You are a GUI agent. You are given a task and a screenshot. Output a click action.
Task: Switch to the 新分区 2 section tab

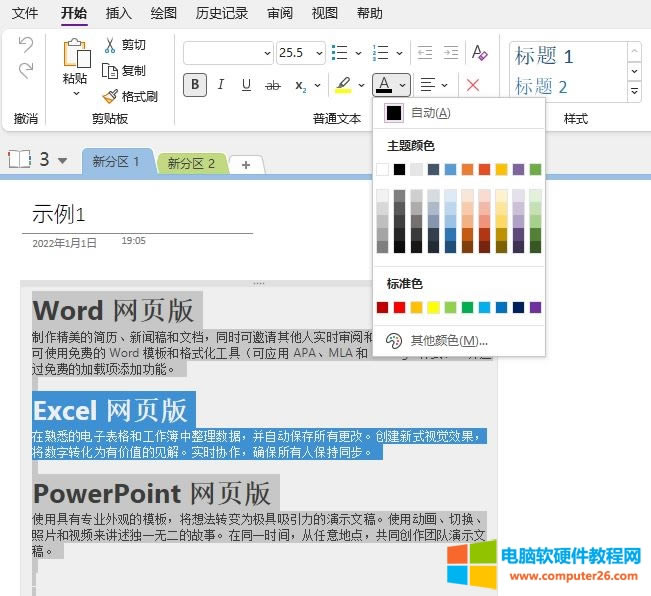tap(191, 163)
